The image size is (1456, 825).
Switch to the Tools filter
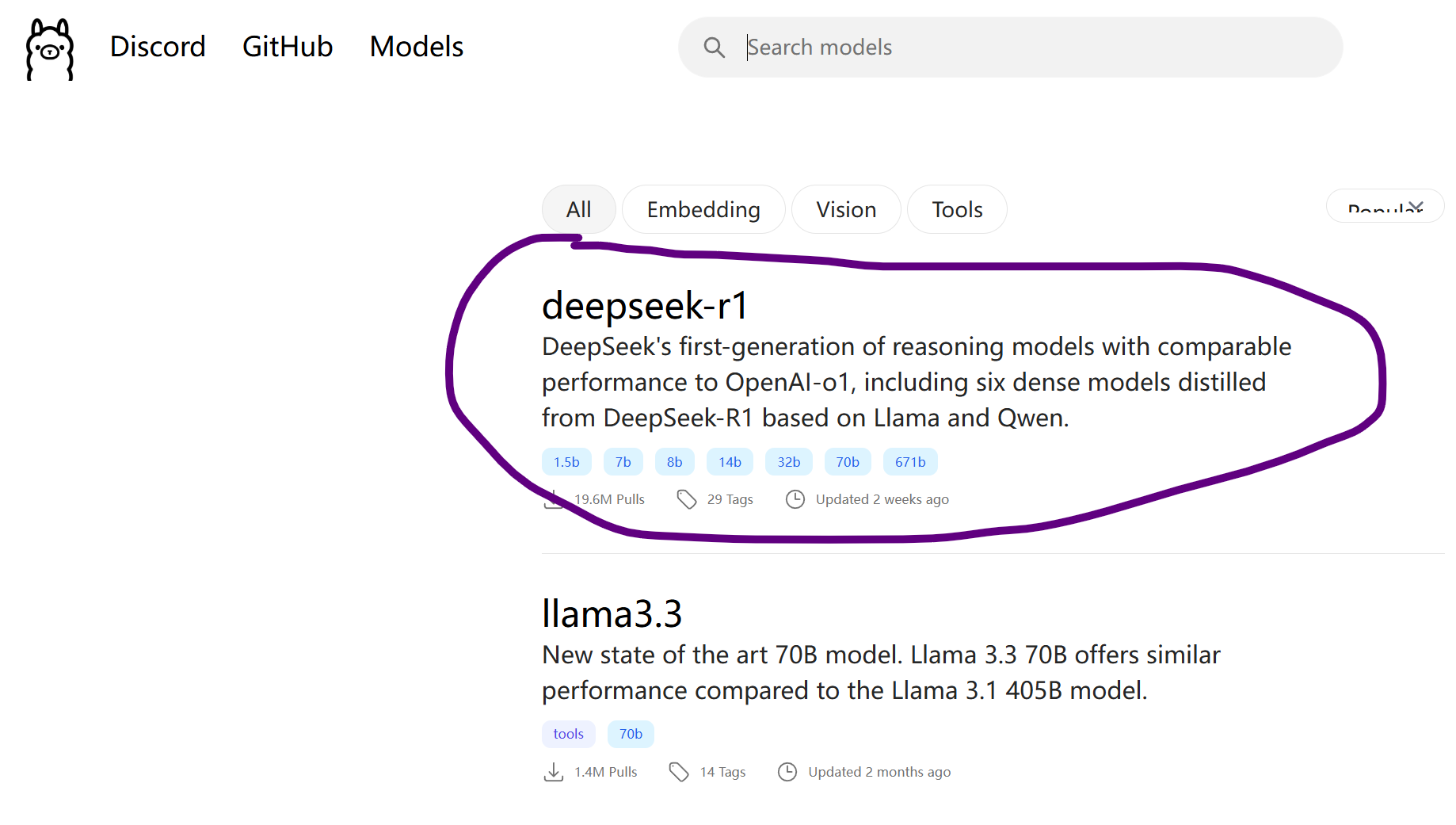956,210
